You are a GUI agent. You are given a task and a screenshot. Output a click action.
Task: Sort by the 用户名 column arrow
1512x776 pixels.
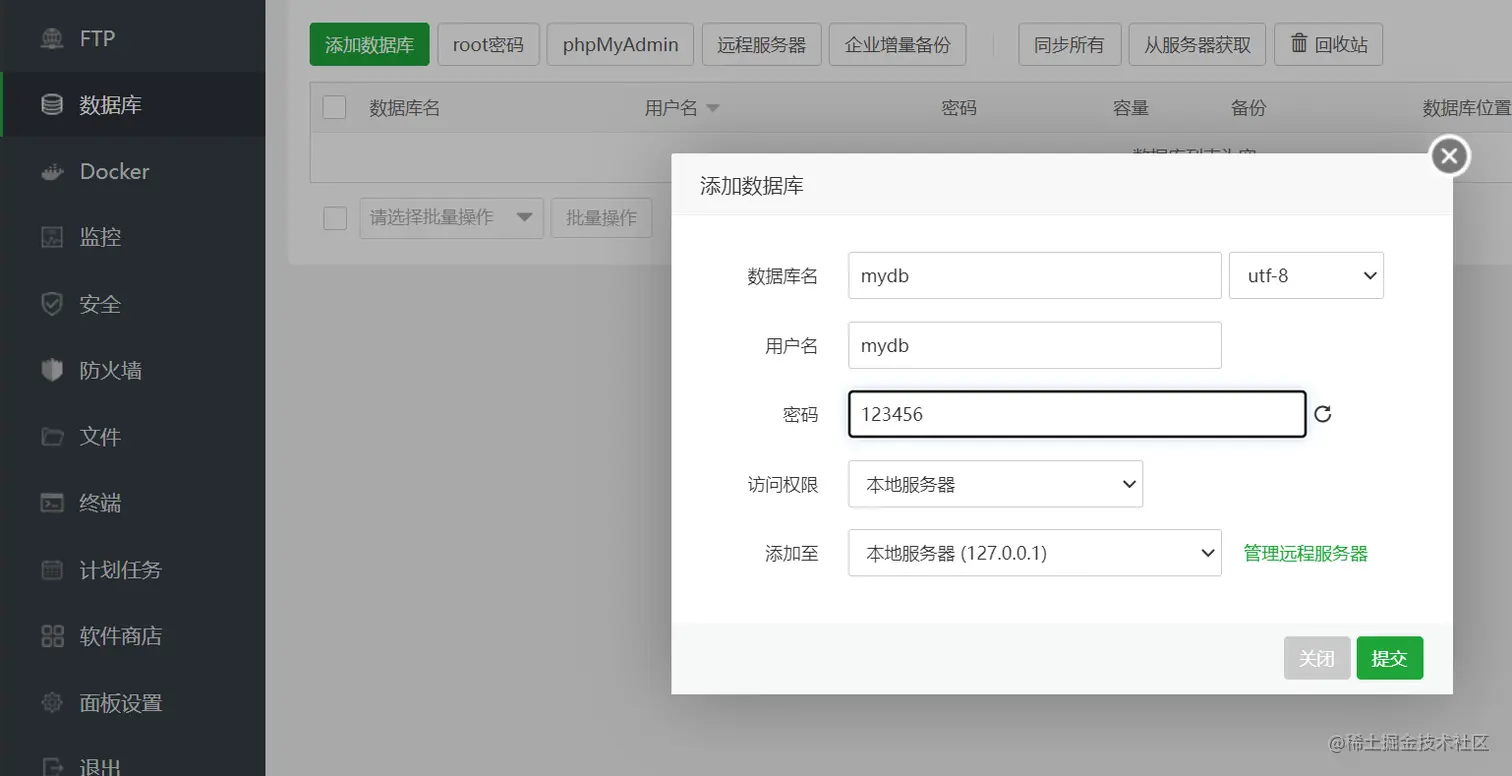click(713, 108)
